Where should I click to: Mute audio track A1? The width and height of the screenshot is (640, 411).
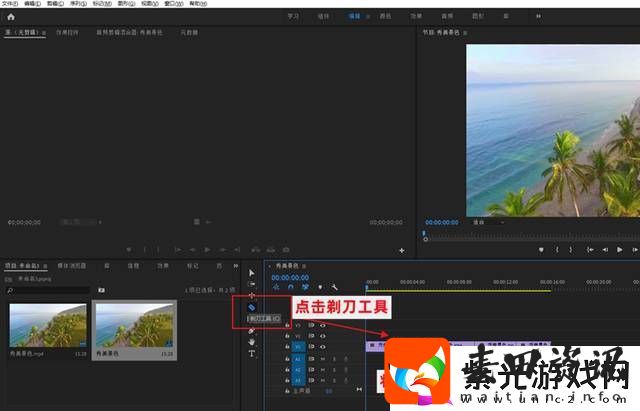322,359
